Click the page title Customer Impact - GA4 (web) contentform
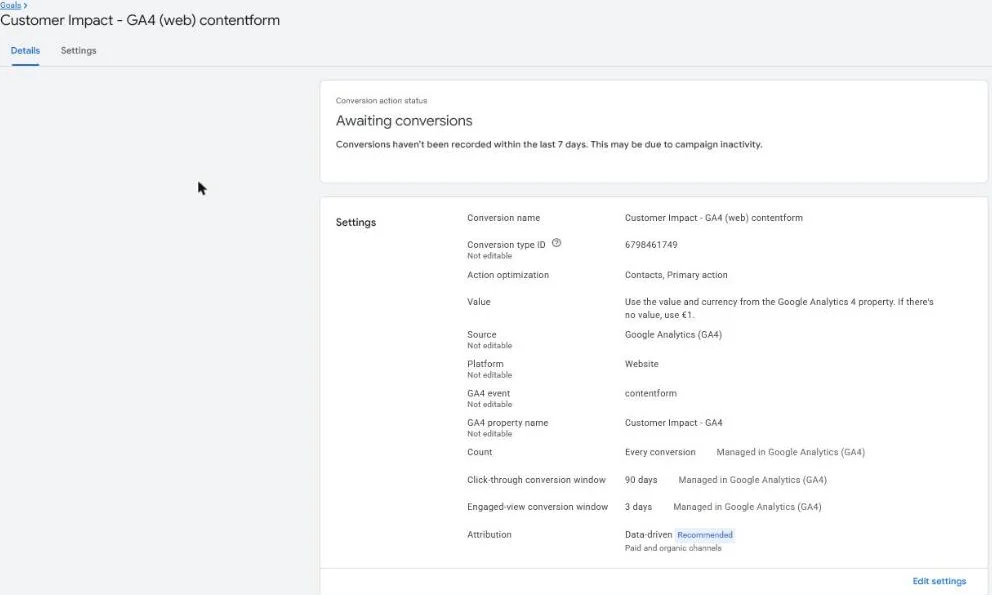This screenshot has height=595, width=992. (x=140, y=20)
